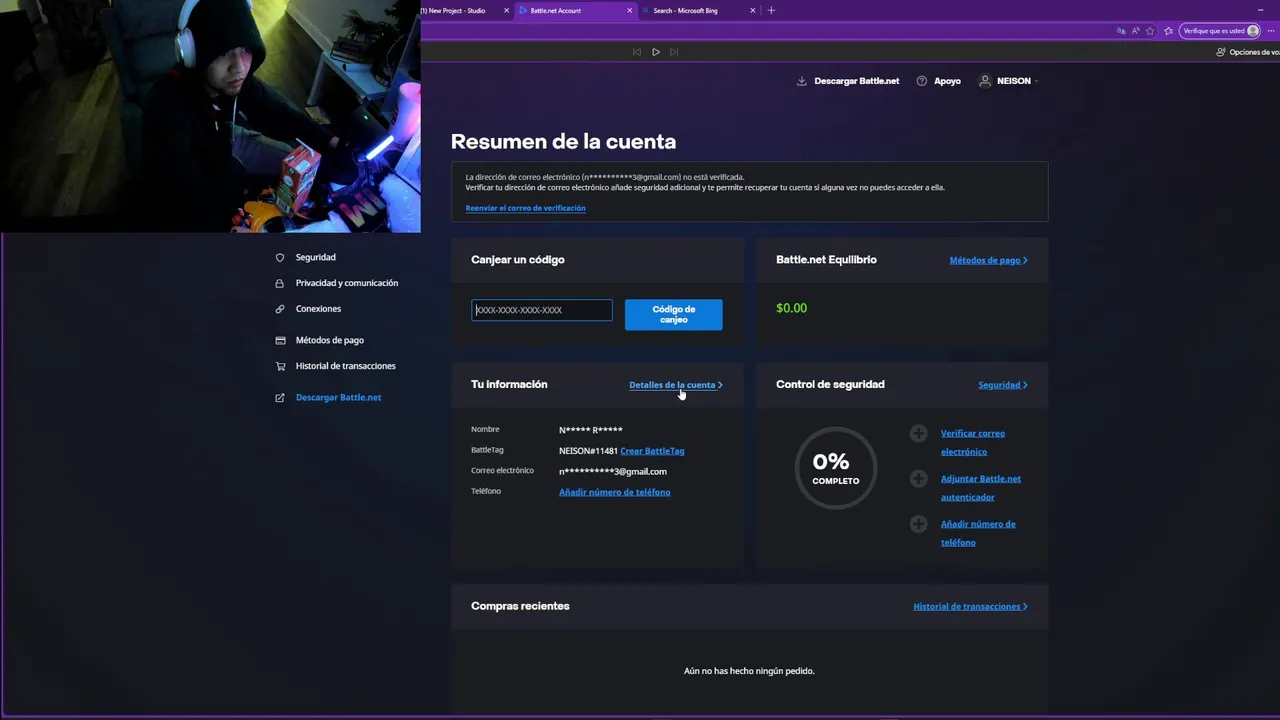Open the favorites list icon

point(1168,31)
